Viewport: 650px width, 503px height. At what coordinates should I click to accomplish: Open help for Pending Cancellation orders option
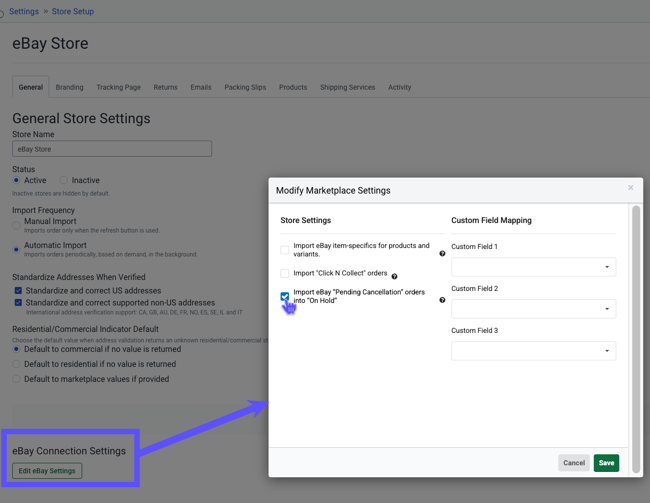tap(442, 300)
